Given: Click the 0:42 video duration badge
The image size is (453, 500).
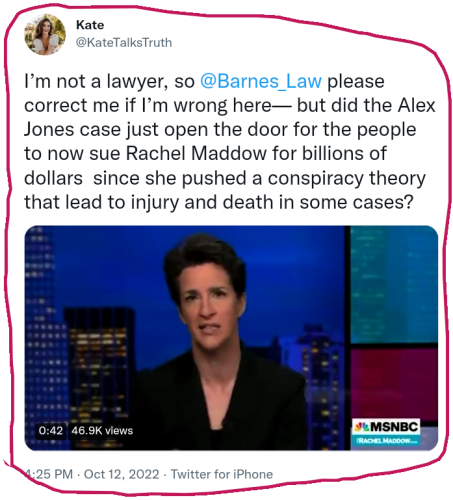Looking at the screenshot, I should (x=51, y=430).
